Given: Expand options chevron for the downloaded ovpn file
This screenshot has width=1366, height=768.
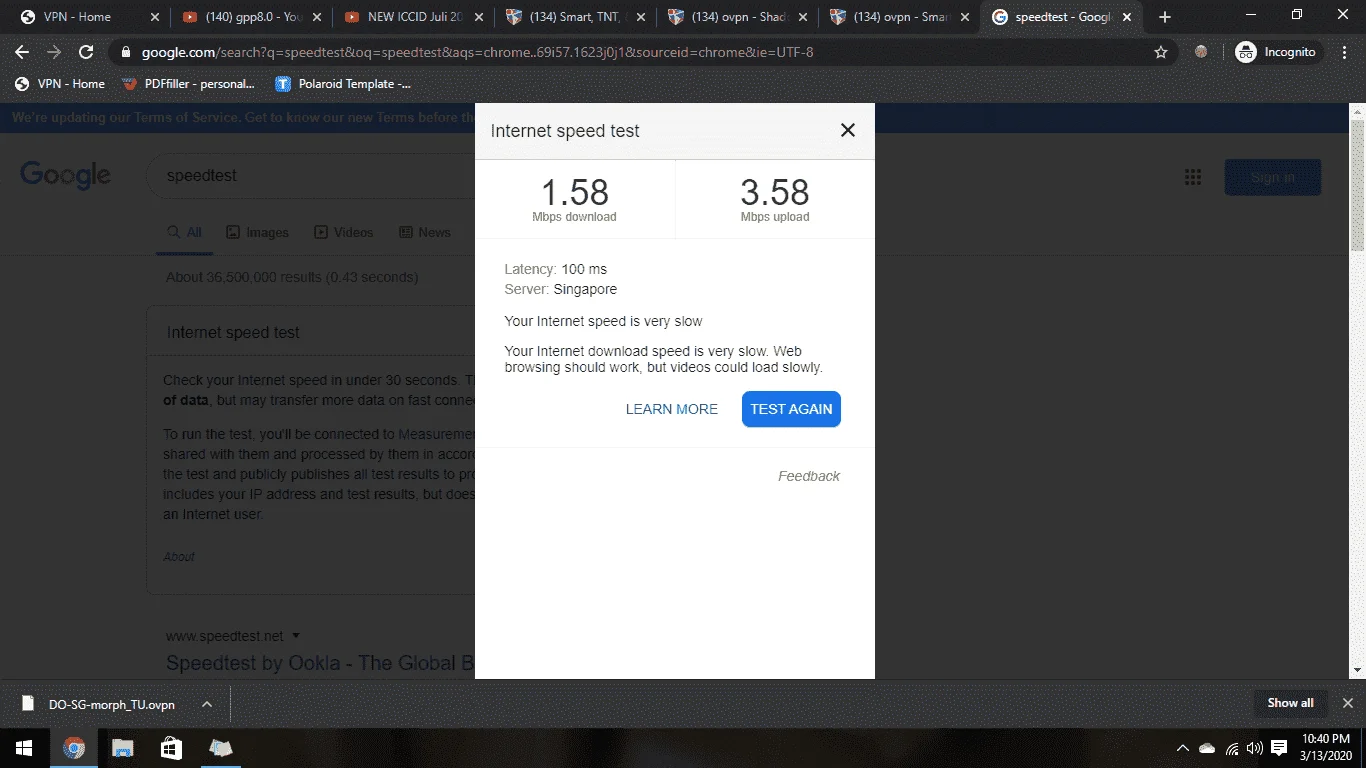Looking at the screenshot, I should [x=207, y=704].
